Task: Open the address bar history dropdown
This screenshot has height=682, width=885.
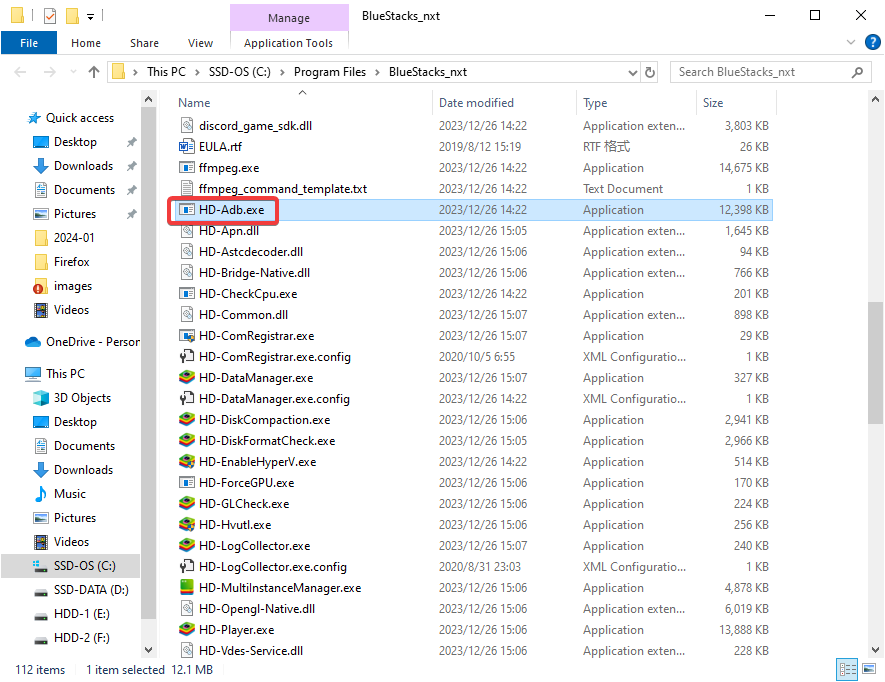Action: pos(631,72)
